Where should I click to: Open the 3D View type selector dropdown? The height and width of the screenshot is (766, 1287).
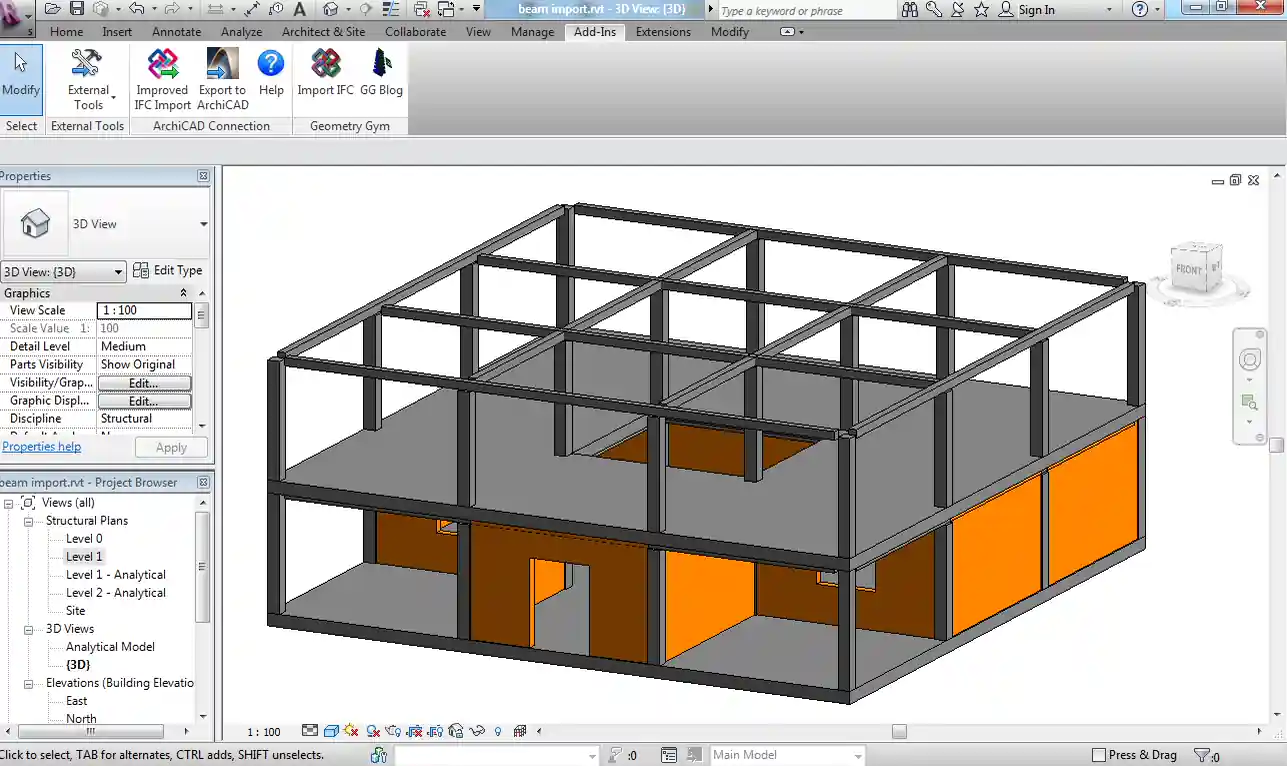(118, 271)
